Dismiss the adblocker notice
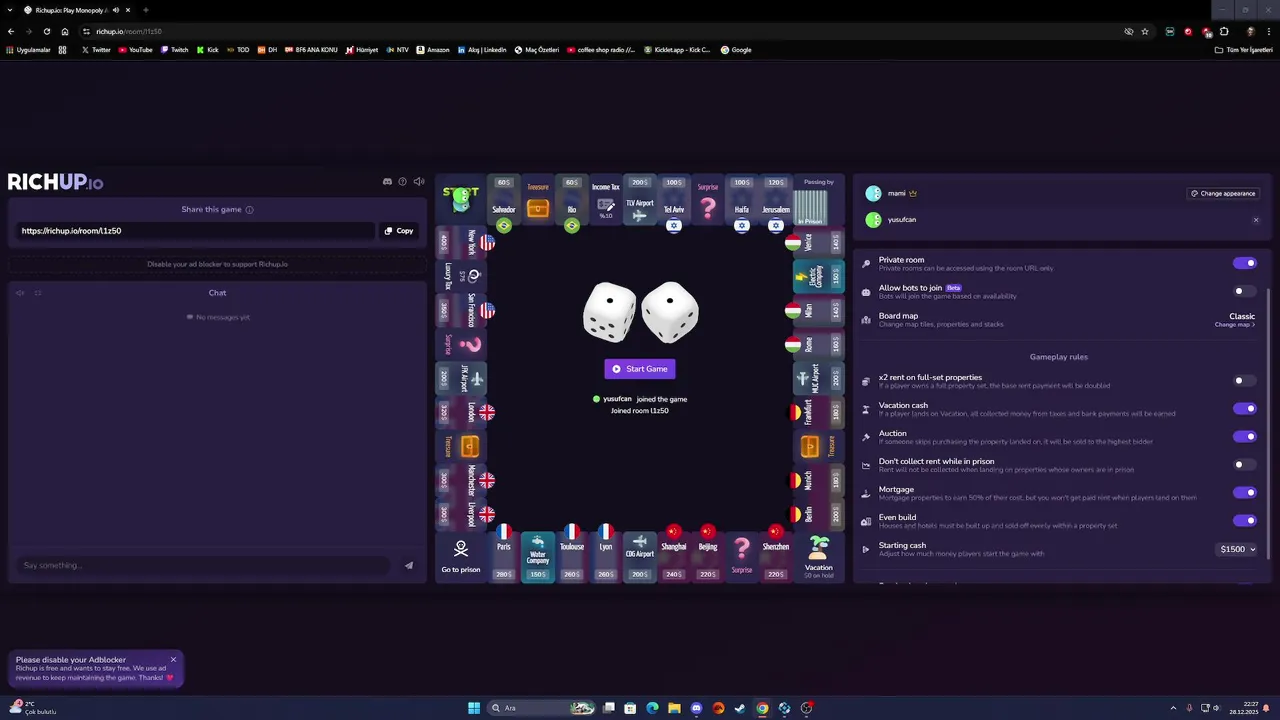The width and height of the screenshot is (1280, 720). pyautogui.click(x=173, y=659)
